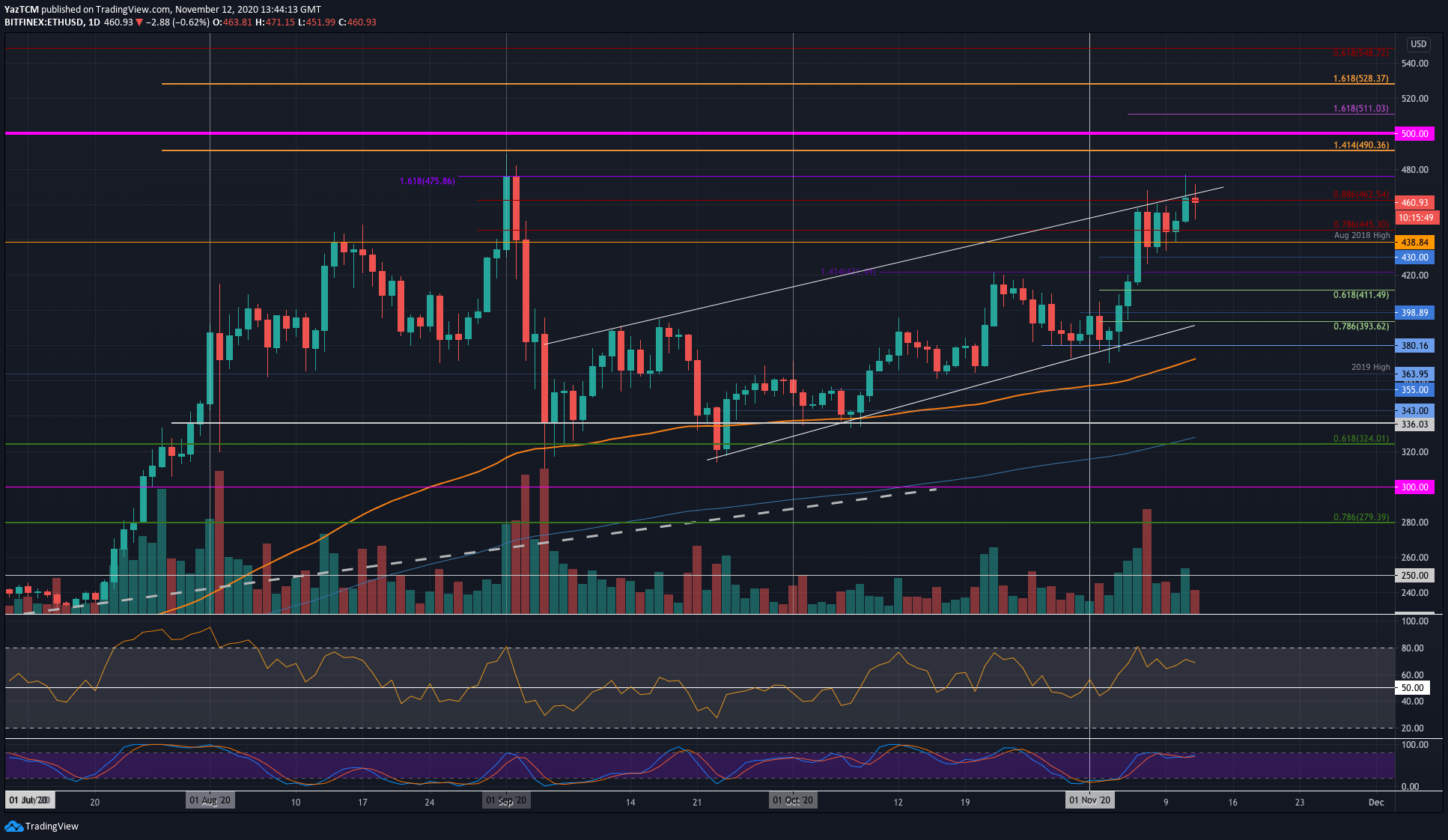
Task: Click the 1.618(528.37) Fibonacci label
Action: (x=1360, y=79)
